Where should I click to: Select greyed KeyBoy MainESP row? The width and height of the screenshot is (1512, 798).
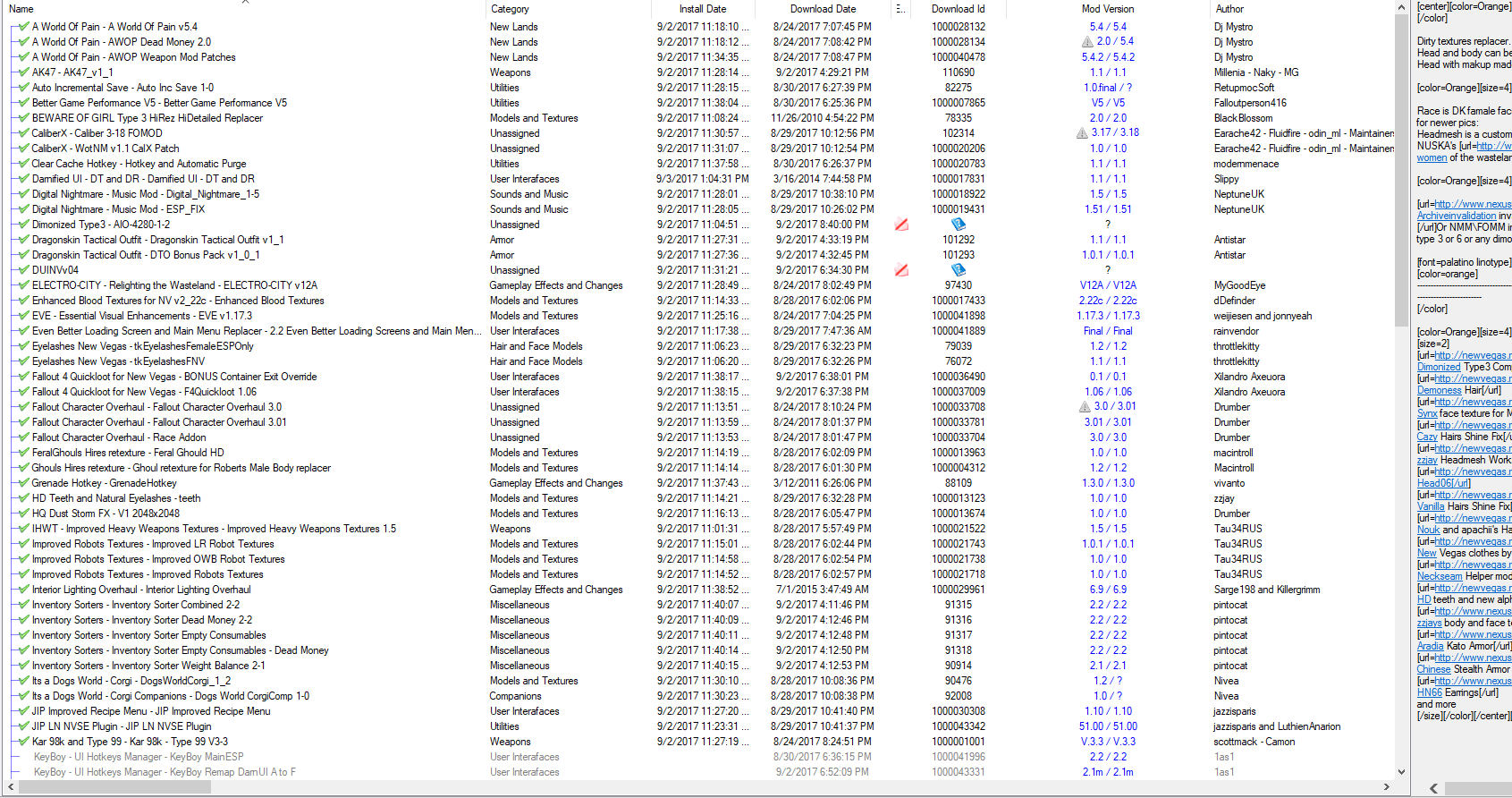[x=139, y=757]
